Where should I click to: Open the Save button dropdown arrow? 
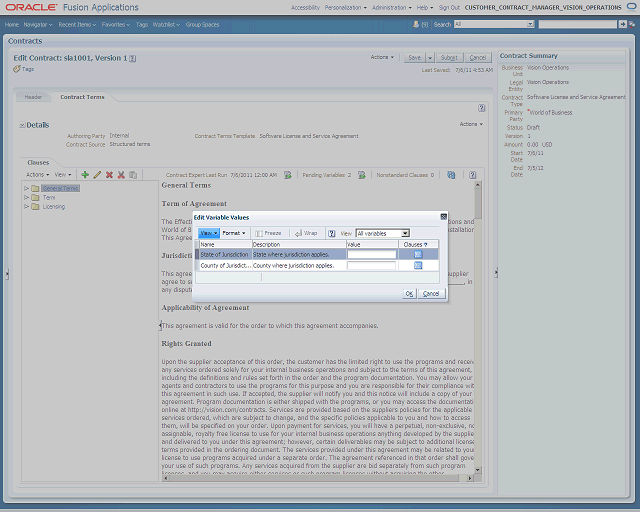[x=430, y=58]
